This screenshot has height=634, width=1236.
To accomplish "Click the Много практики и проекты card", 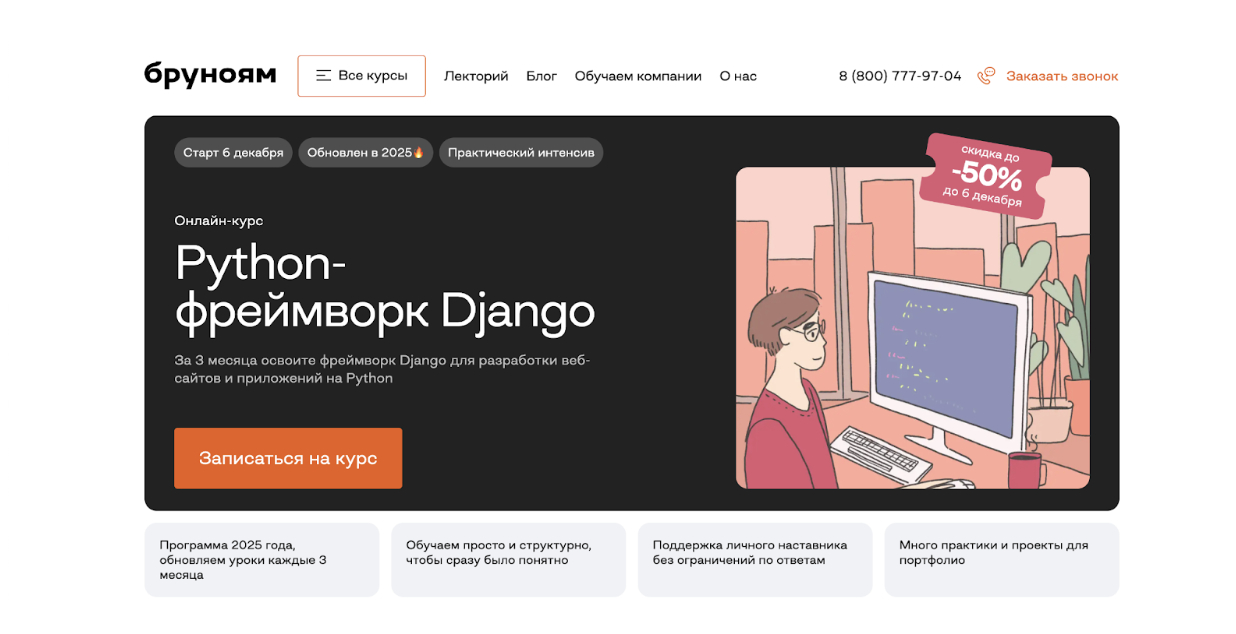I will pos(1002,560).
